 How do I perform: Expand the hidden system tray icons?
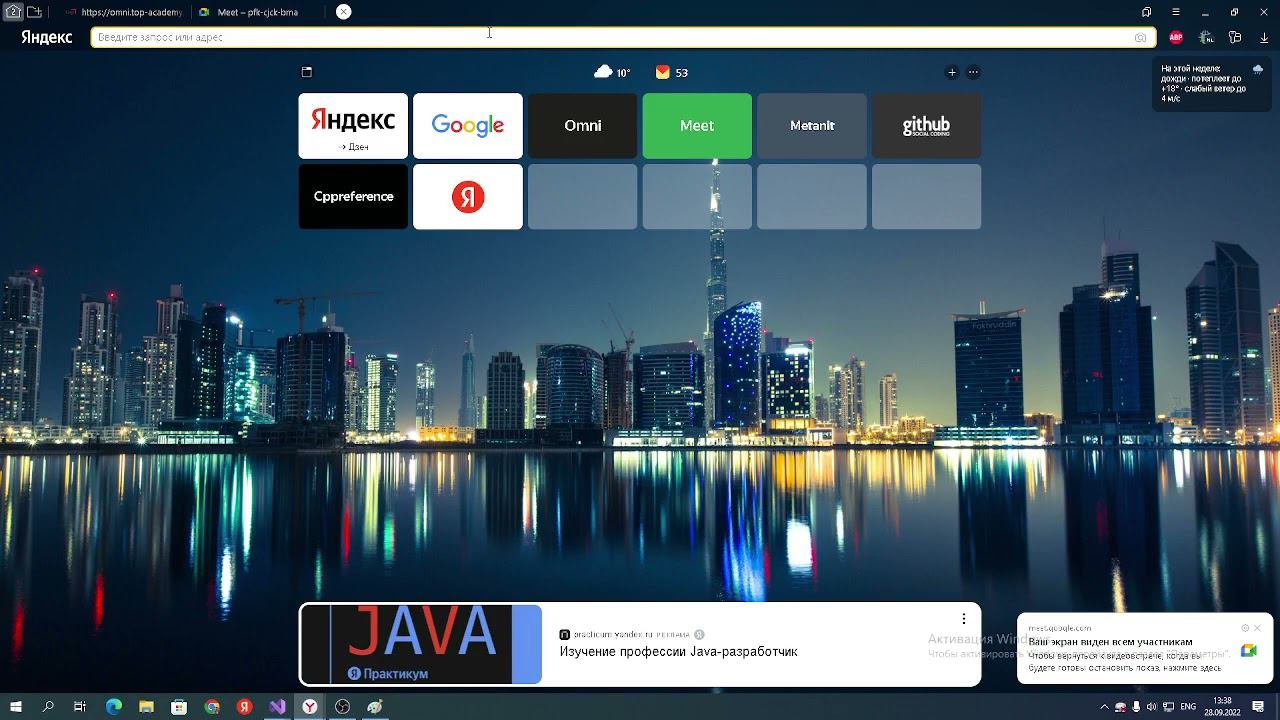coord(1104,707)
